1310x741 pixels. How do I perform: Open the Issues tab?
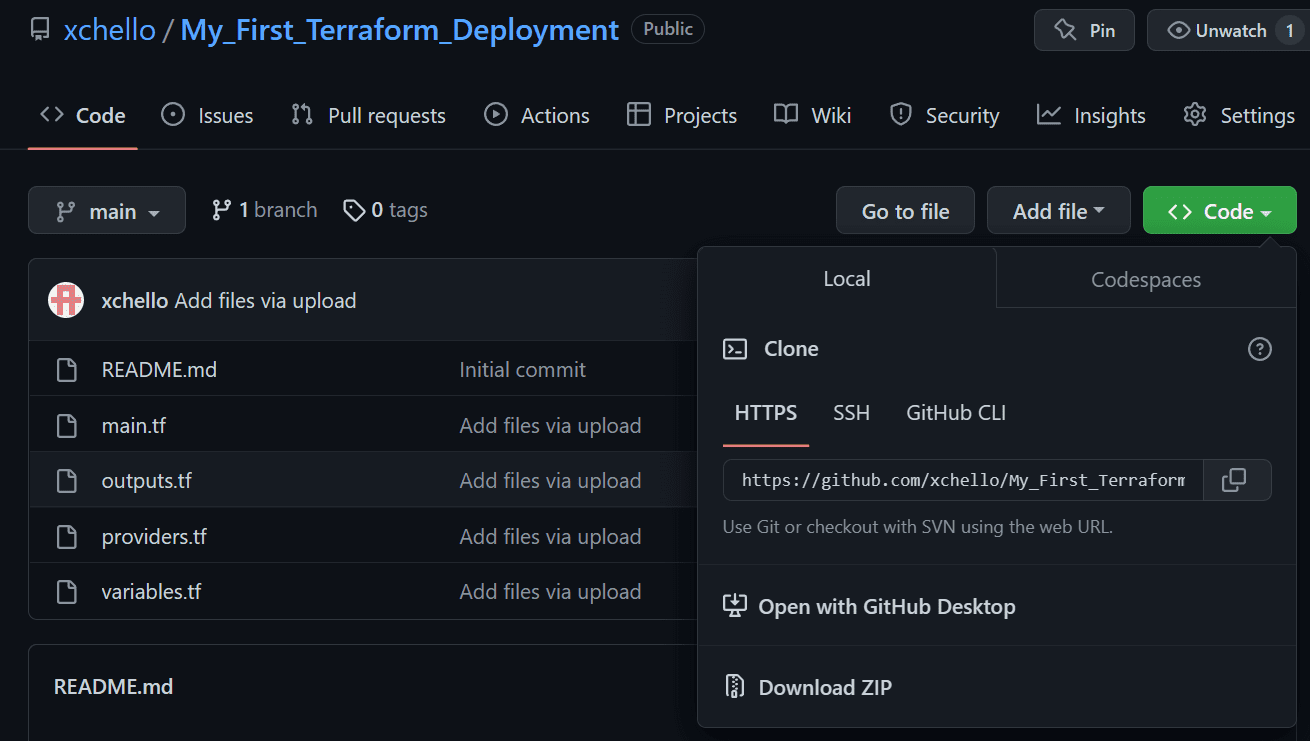coord(207,115)
